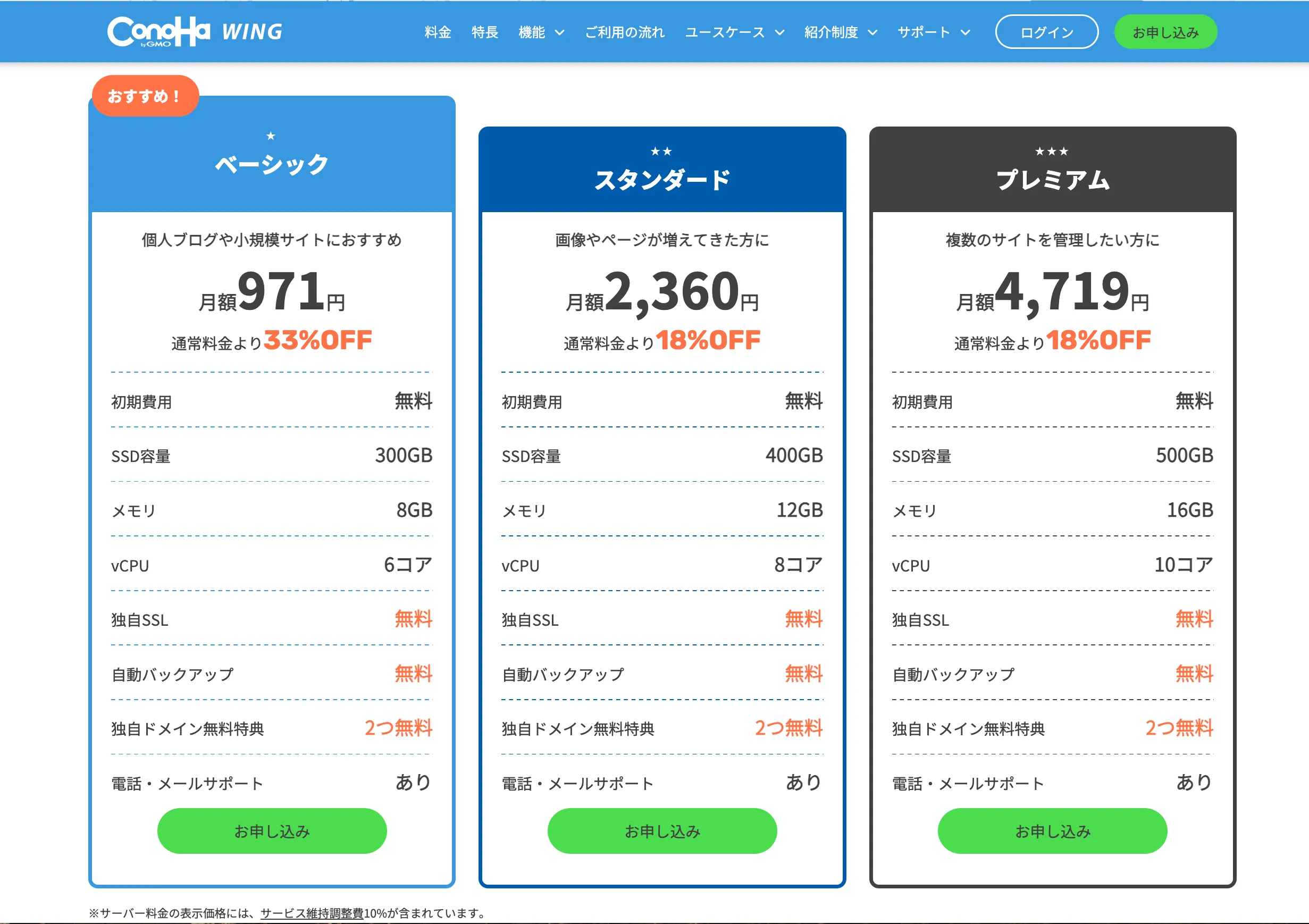Click the single star above ベーシック
The image size is (1309, 924).
click(271, 136)
